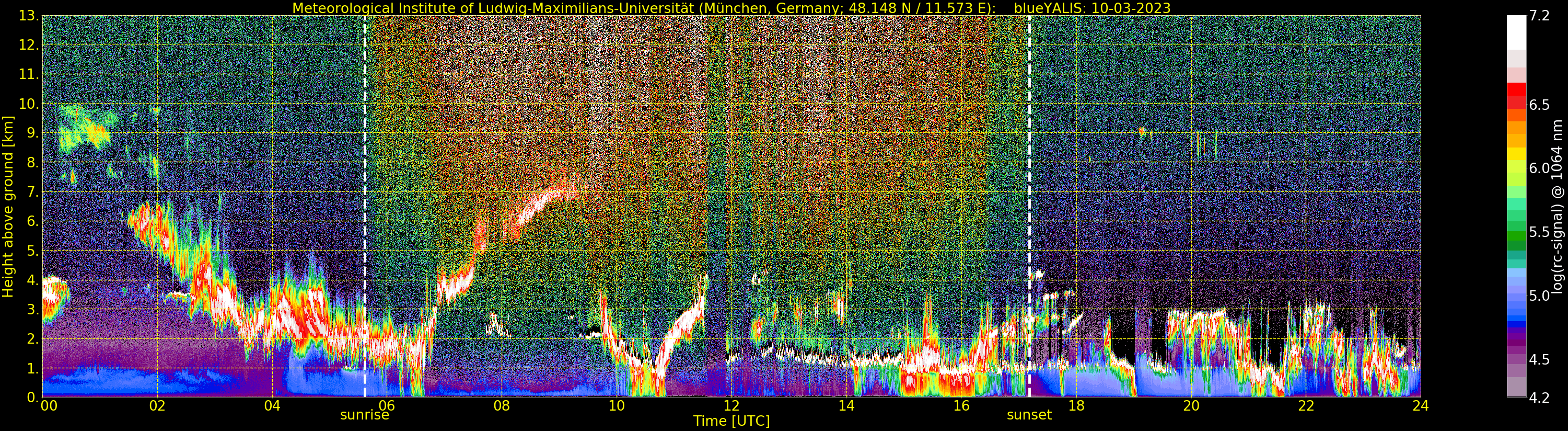Click the white dashed sunset marker line

point(1029,206)
